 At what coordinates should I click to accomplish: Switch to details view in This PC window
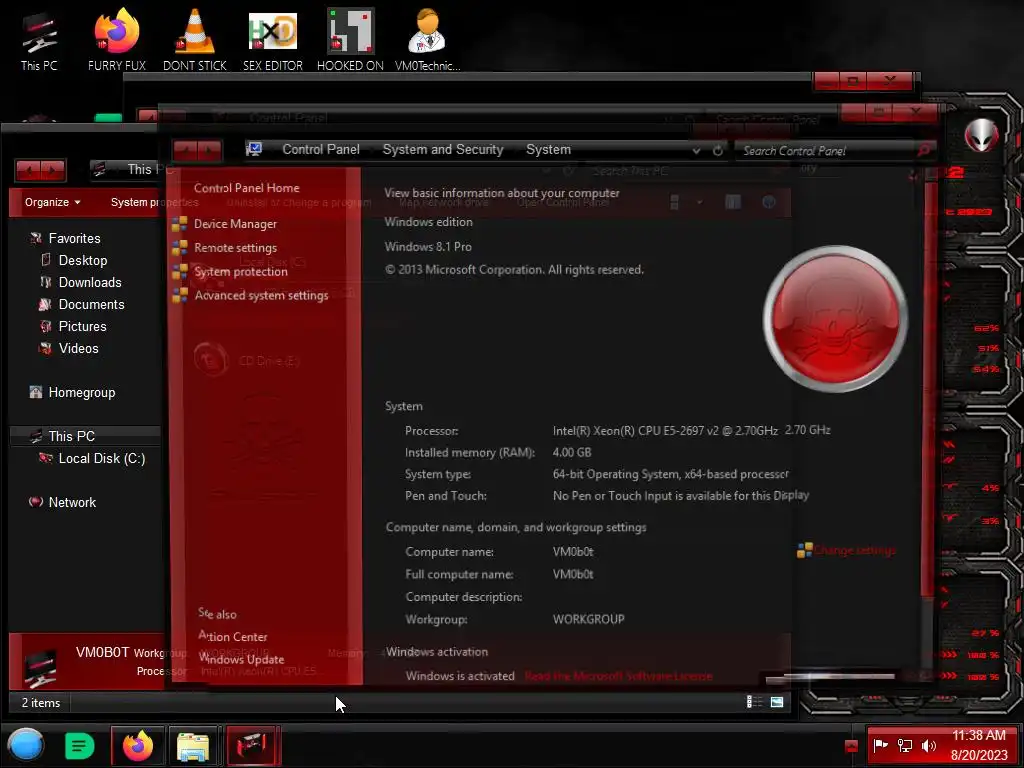click(x=754, y=701)
